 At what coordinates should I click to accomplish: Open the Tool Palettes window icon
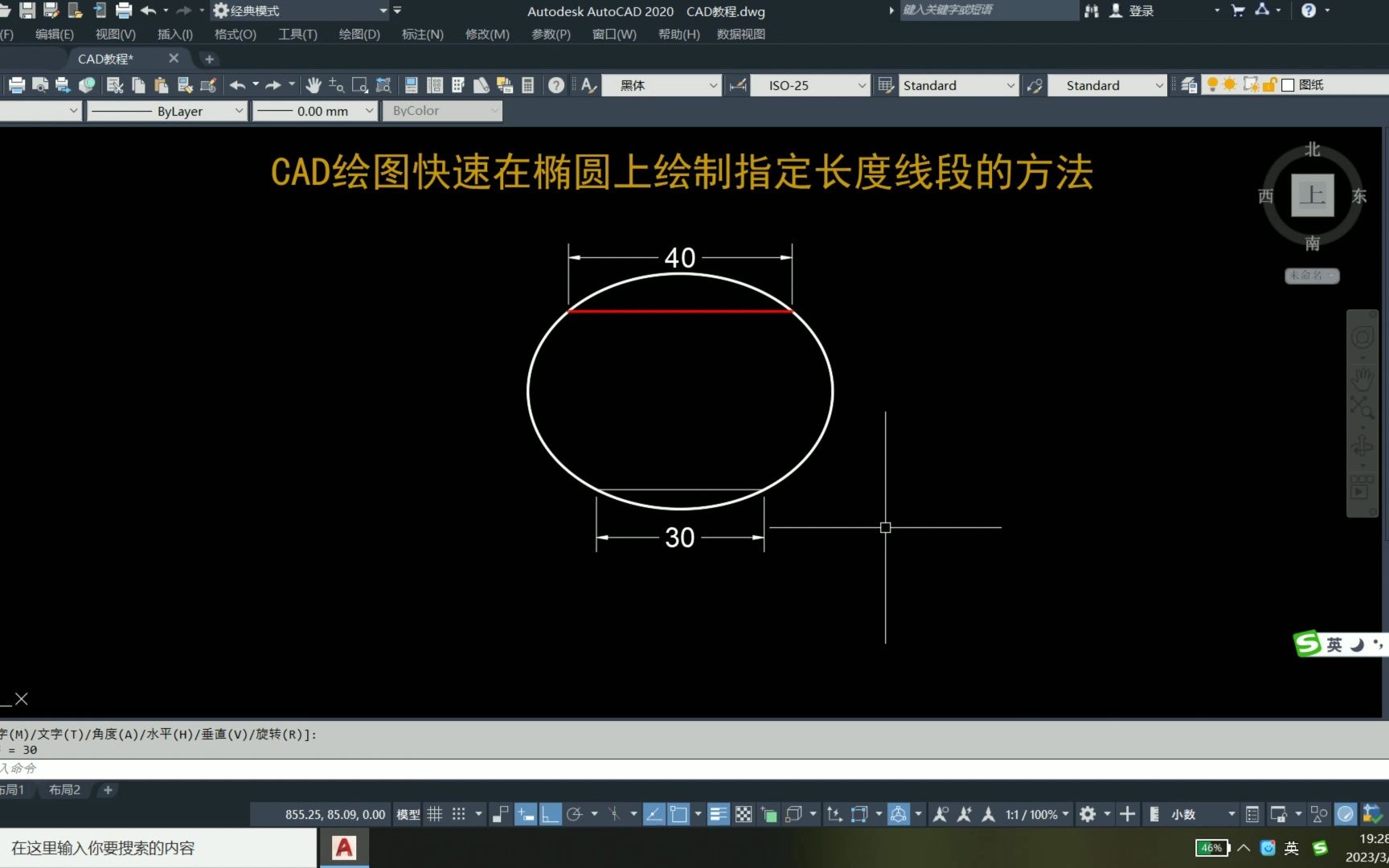458,85
